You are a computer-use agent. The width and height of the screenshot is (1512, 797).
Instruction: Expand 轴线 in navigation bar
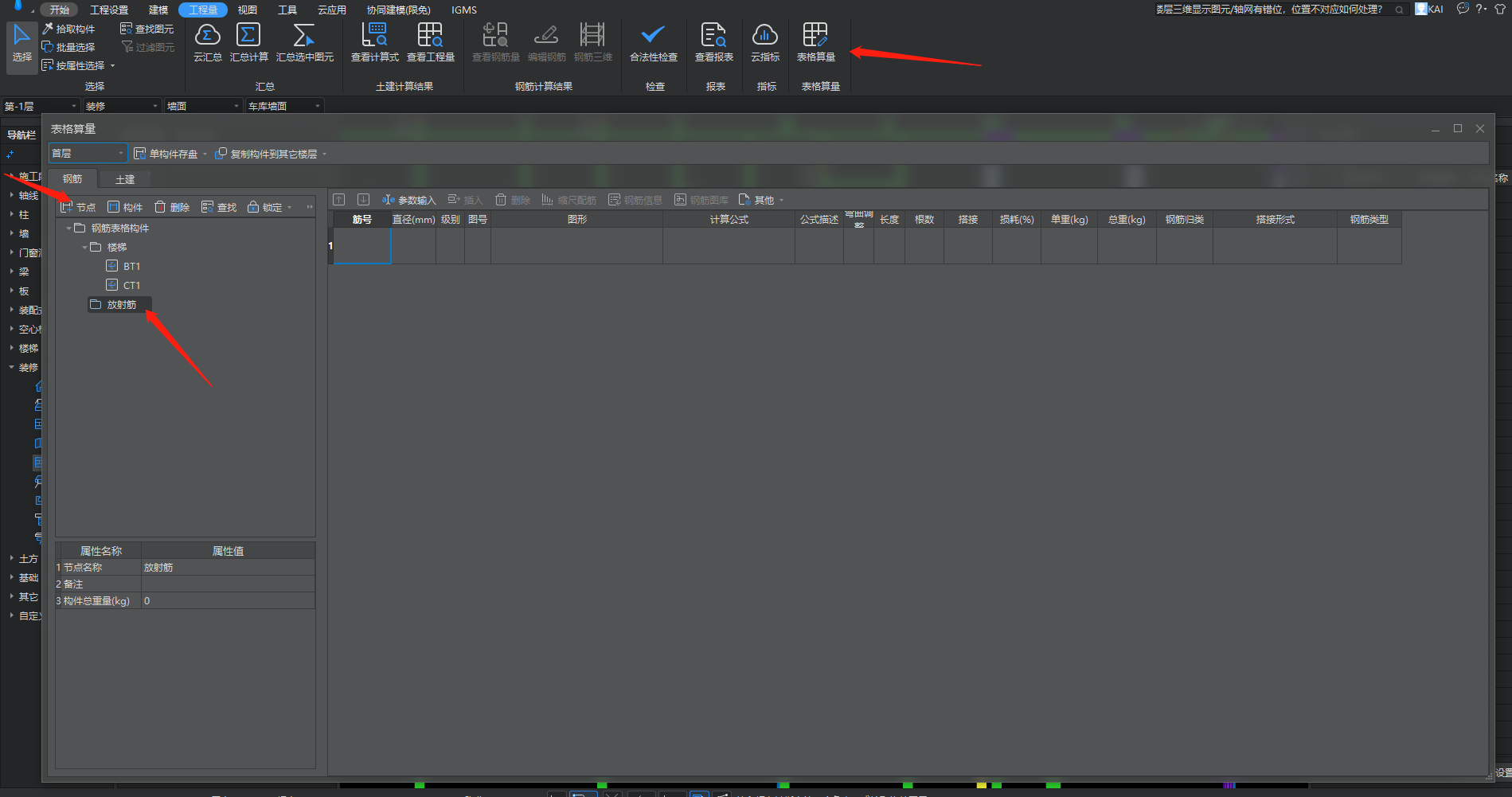pyautogui.click(x=11, y=195)
